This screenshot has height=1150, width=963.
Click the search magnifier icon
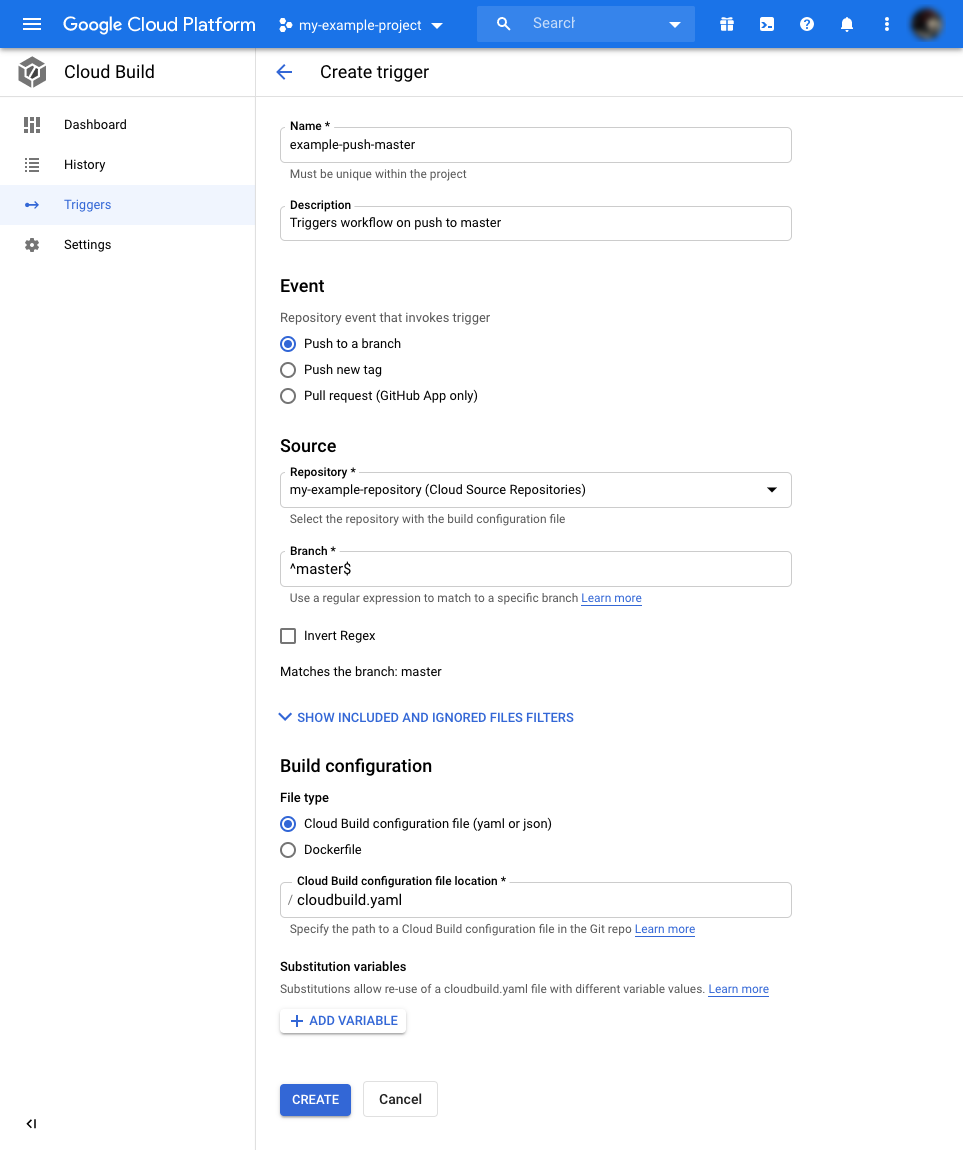503,23
